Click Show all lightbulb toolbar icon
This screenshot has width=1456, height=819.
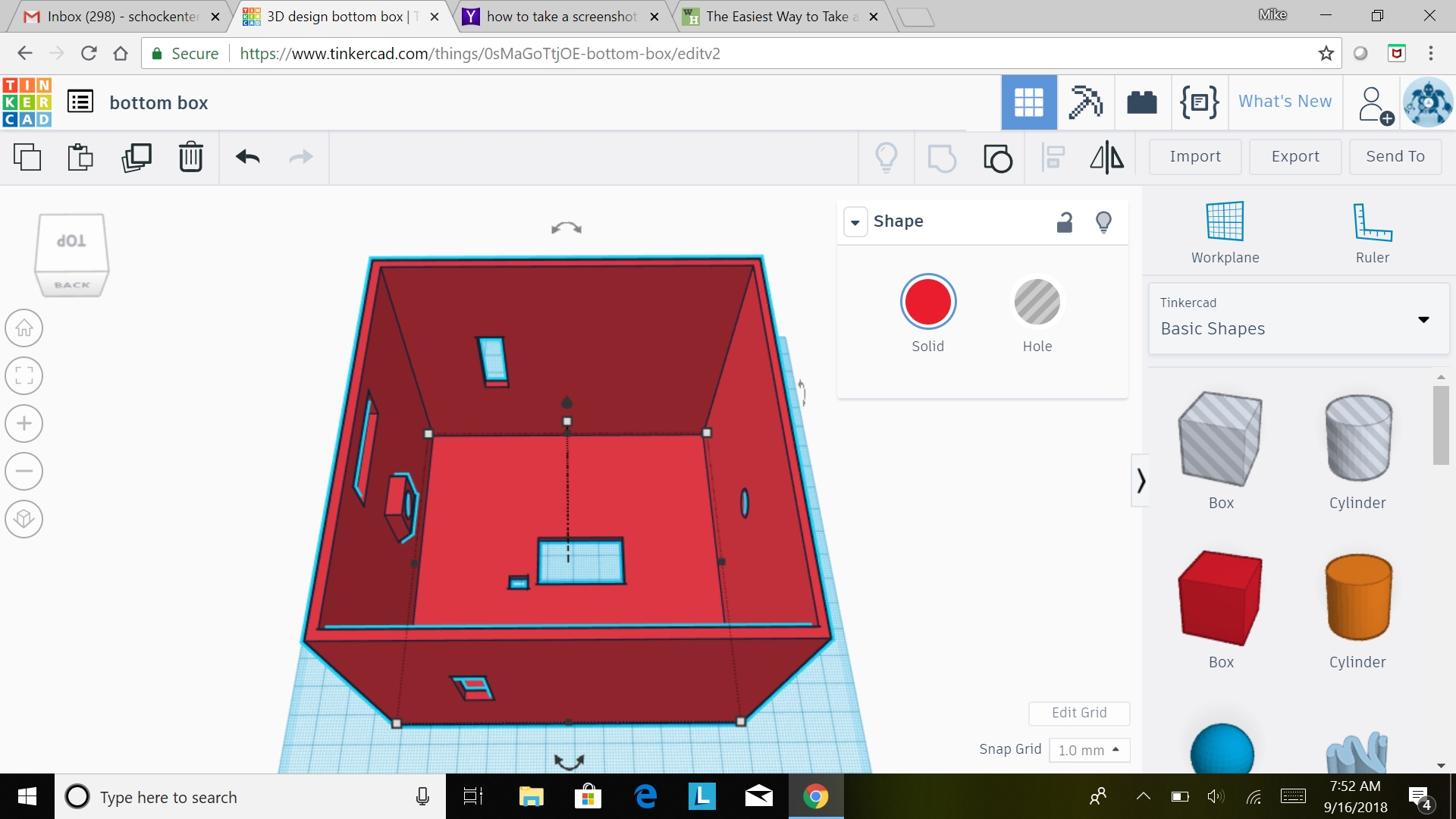pyautogui.click(x=886, y=158)
